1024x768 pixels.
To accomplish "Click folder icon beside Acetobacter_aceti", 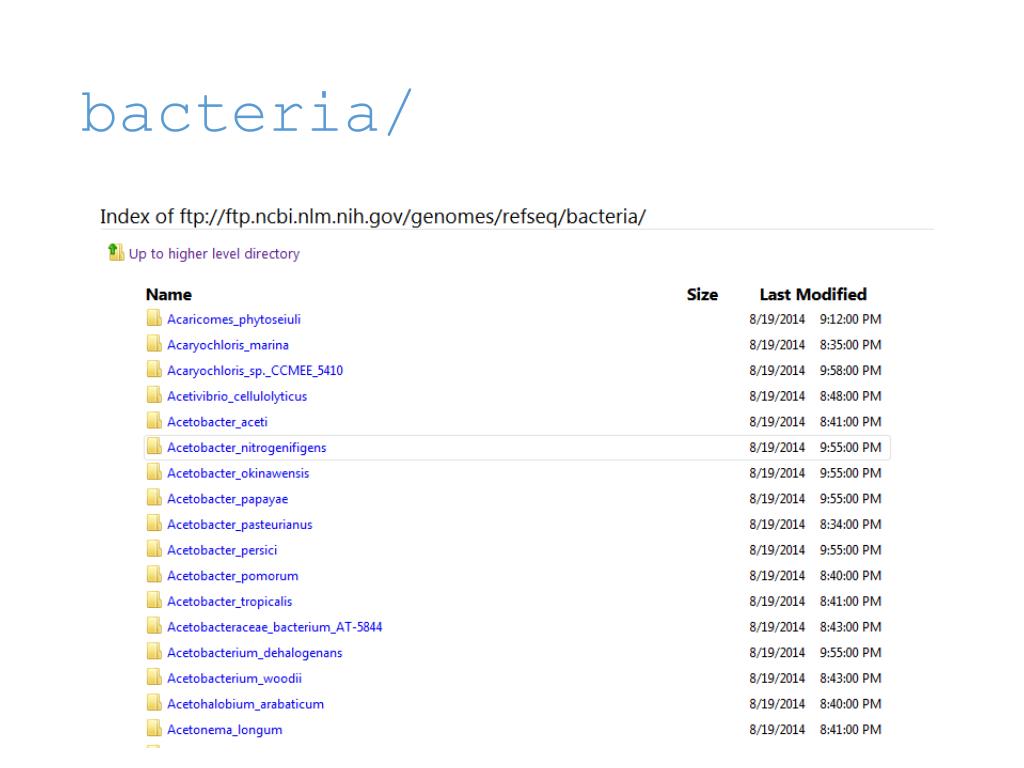I will point(154,421).
